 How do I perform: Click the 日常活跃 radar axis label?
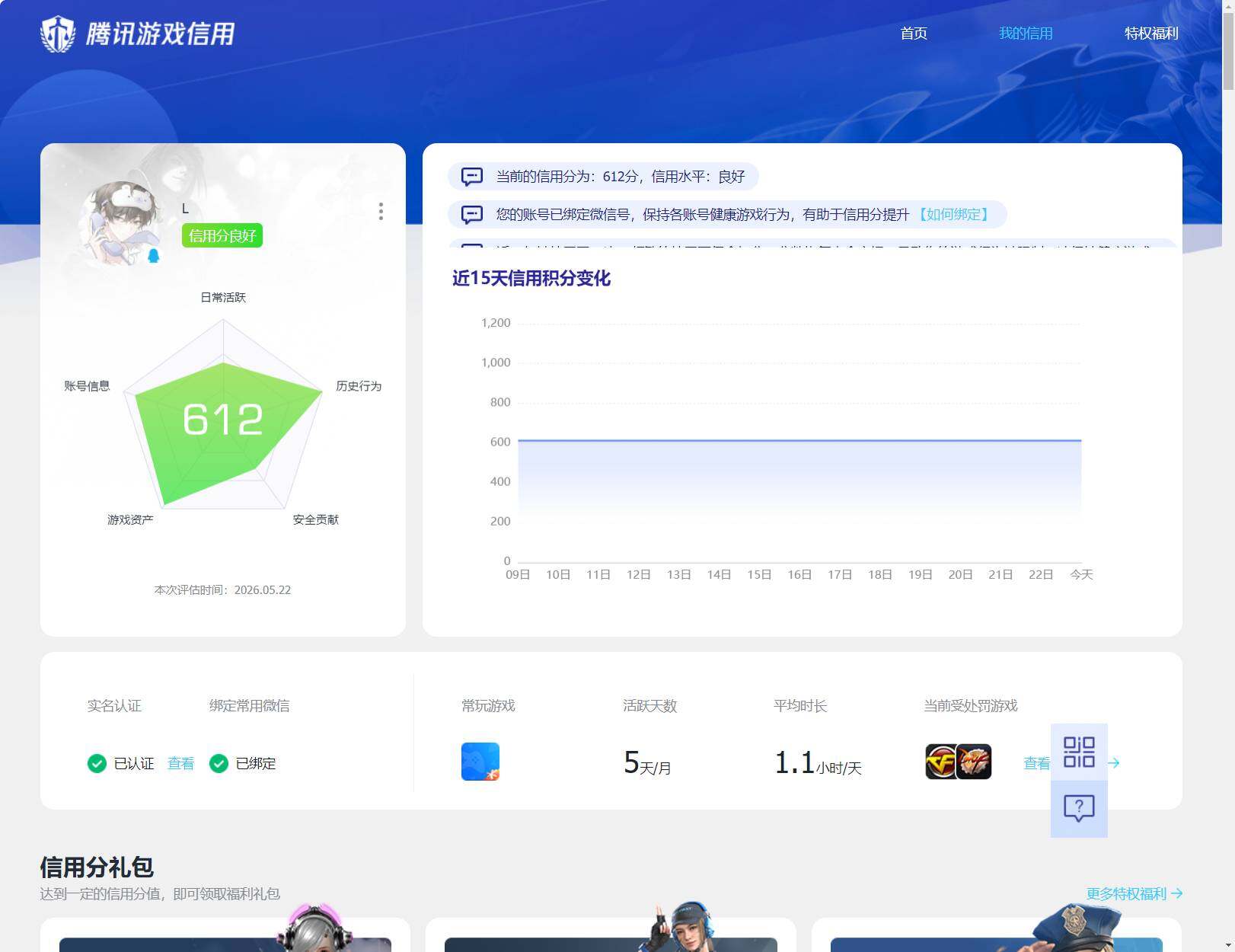(223, 297)
